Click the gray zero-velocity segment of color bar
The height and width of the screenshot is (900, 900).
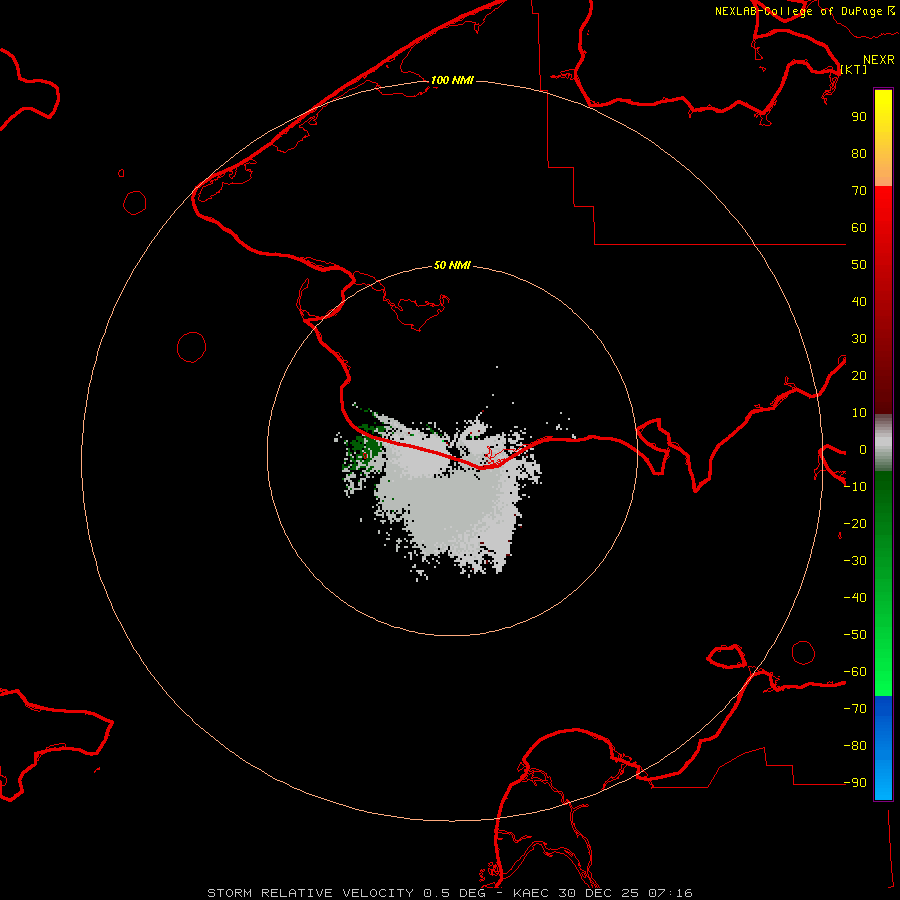click(883, 443)
